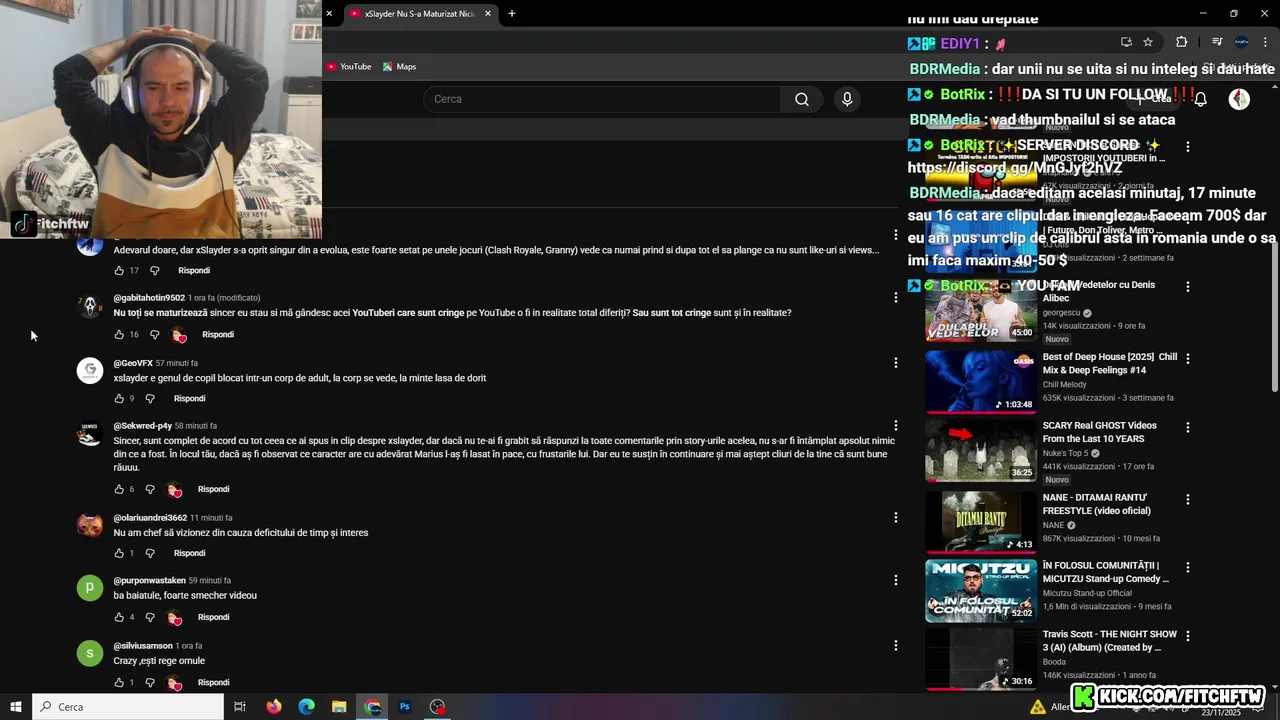
Task: Dislike the comment by @GeoVFX
Action: [x=150, y=399]
